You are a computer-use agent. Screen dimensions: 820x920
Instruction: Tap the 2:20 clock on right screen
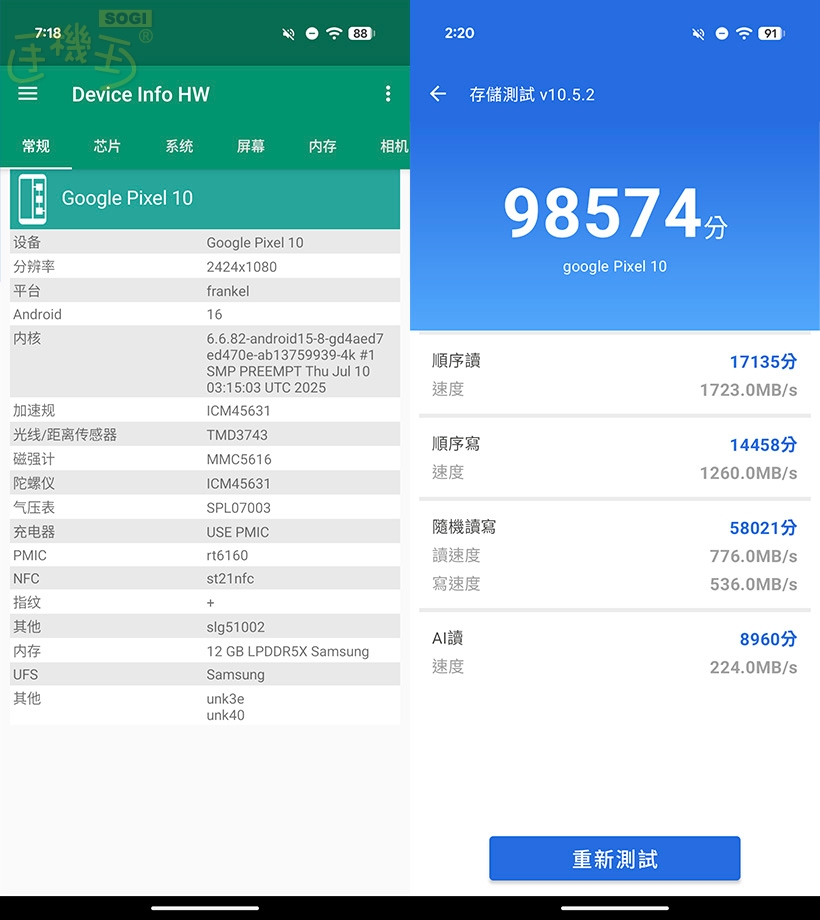tap(459, 33)
